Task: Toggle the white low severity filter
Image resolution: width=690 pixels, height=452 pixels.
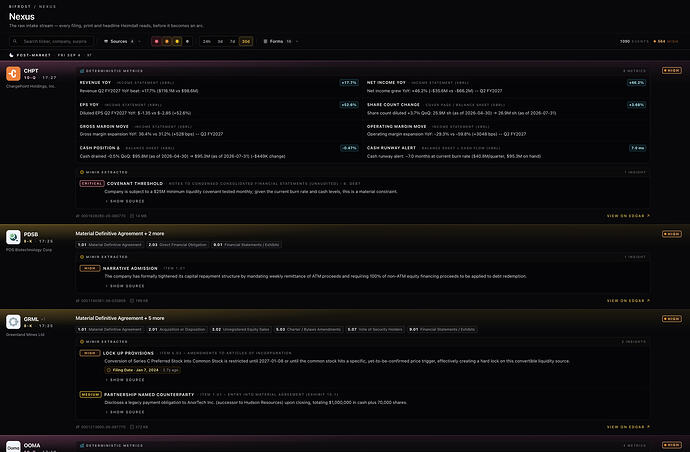Action: pyautogui.click(x=187, y=41)
